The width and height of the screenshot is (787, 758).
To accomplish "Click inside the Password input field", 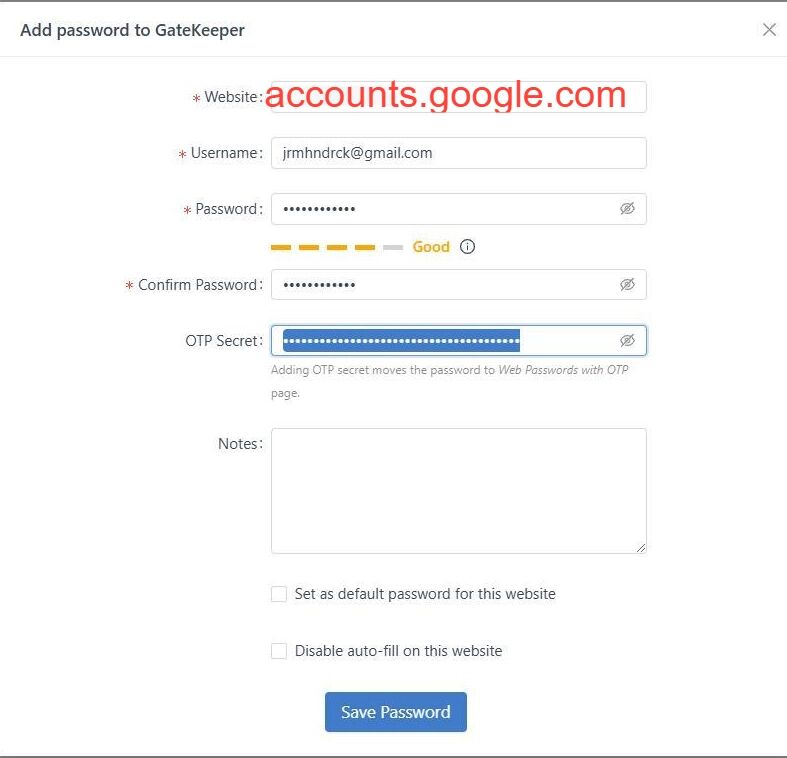I will 458,209.
